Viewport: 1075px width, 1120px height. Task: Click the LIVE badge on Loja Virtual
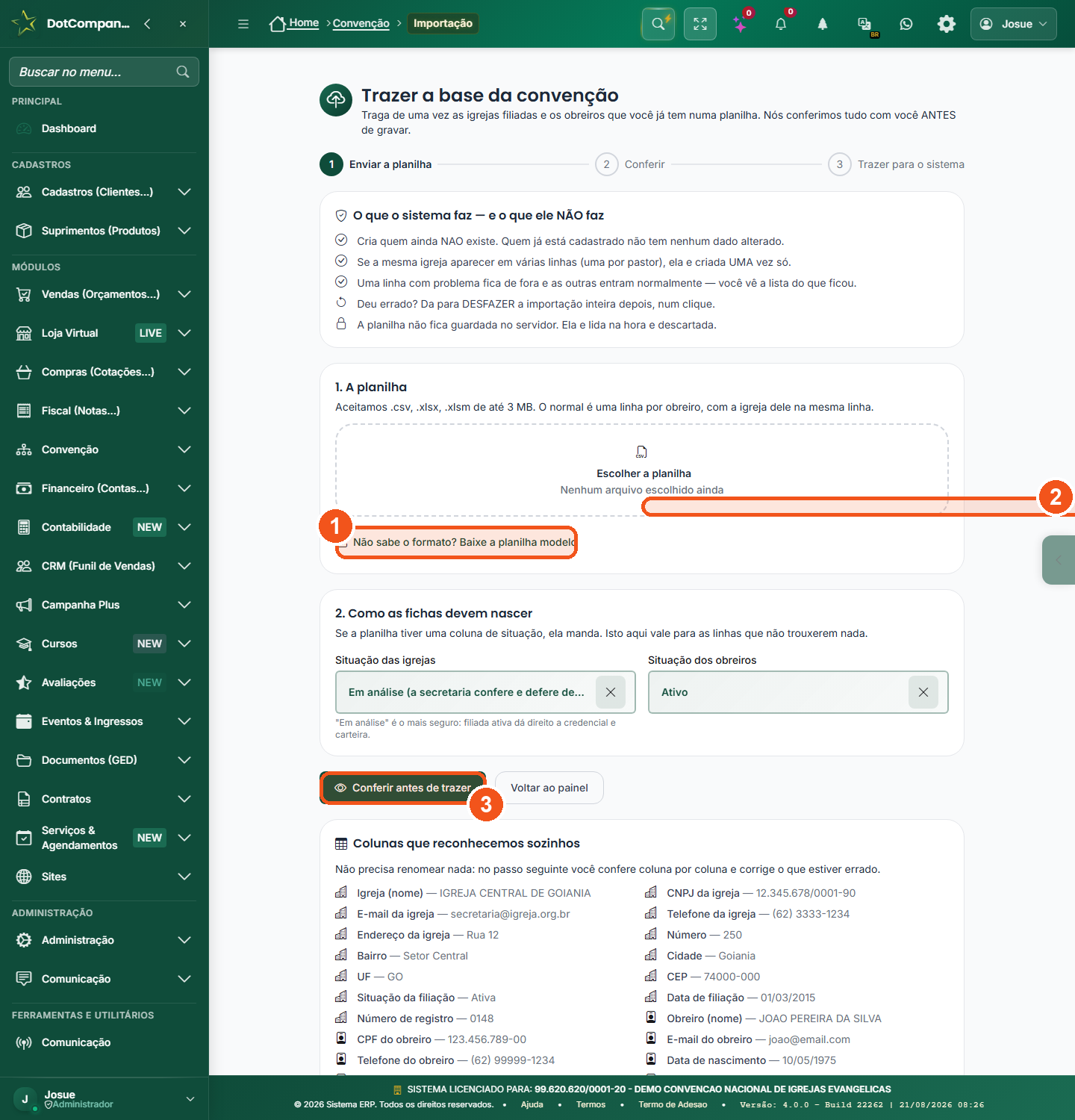[150, 333]
